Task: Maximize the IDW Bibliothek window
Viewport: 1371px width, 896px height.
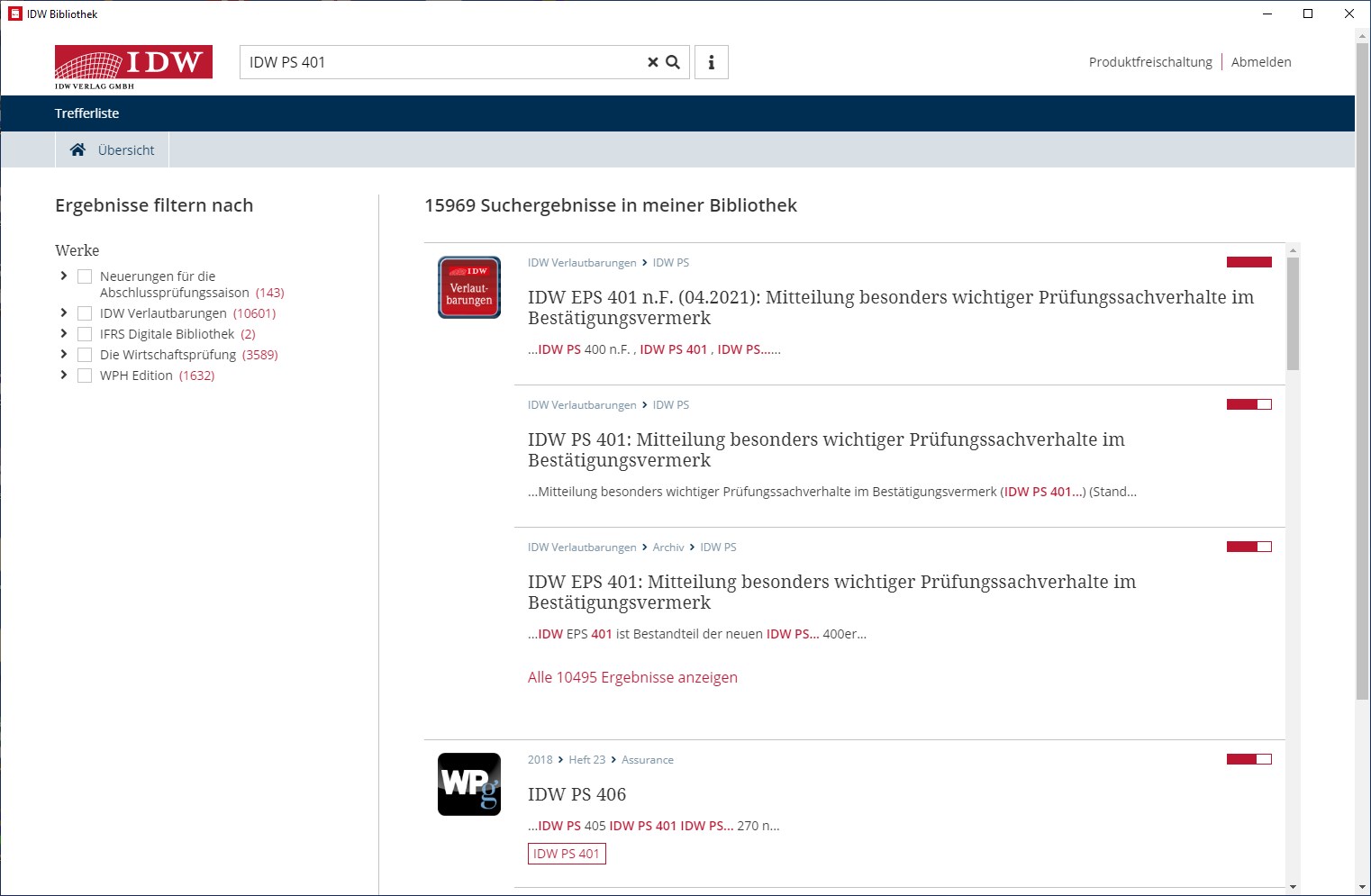Action: pos(1308,14)
